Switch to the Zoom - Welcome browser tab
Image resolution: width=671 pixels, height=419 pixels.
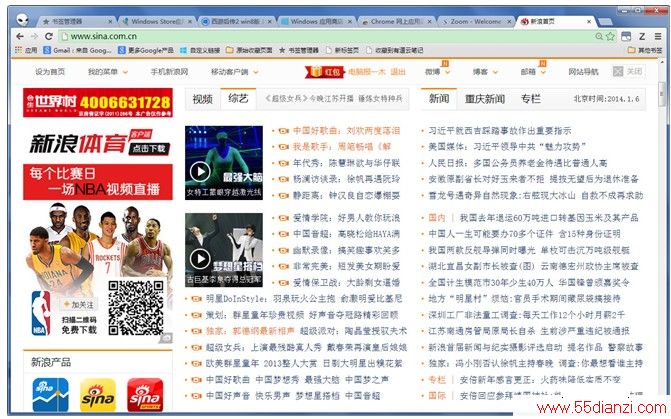[475, 21]
